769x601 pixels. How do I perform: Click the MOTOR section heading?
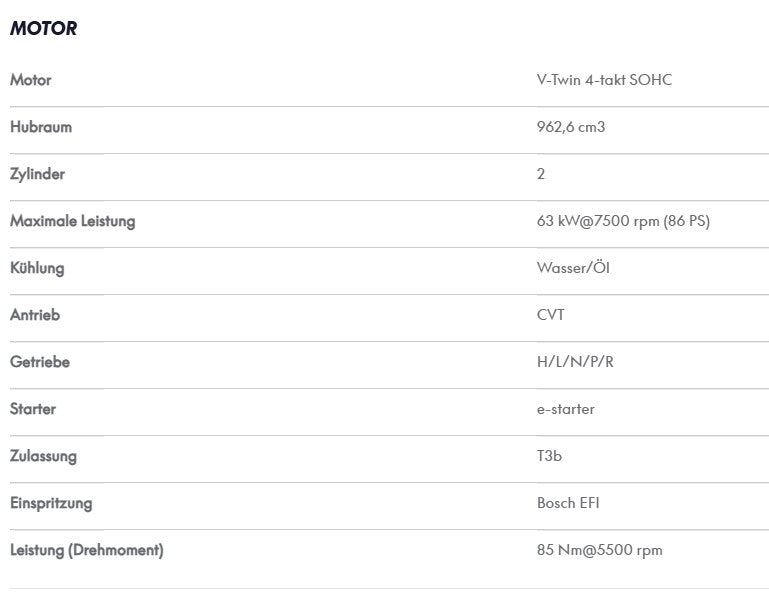pyautogui.click(x=44, y=28)
